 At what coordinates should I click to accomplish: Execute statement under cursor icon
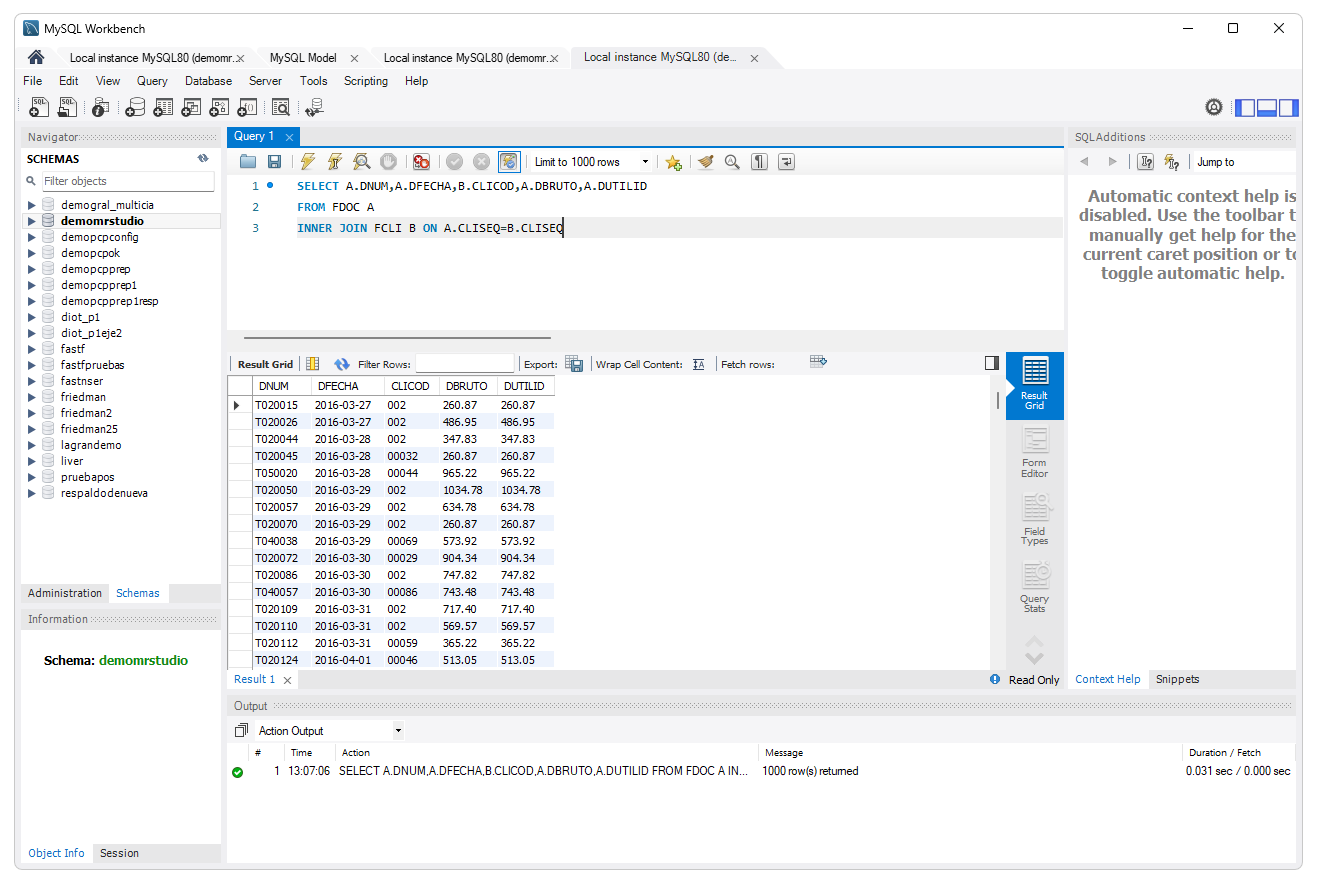tap(335, 161)
